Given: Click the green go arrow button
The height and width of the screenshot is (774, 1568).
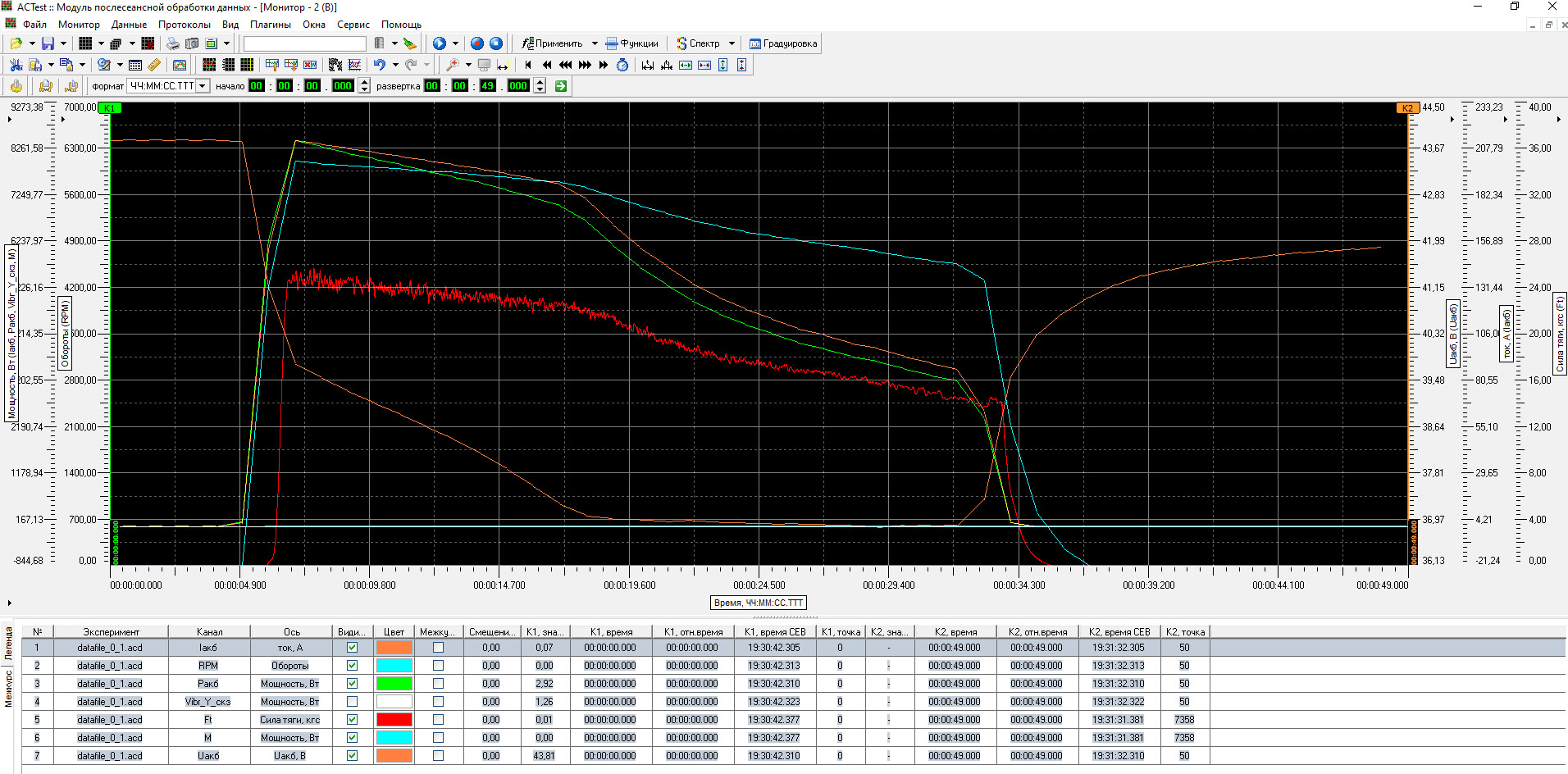Looking at the screenshot, I should 561,86.
